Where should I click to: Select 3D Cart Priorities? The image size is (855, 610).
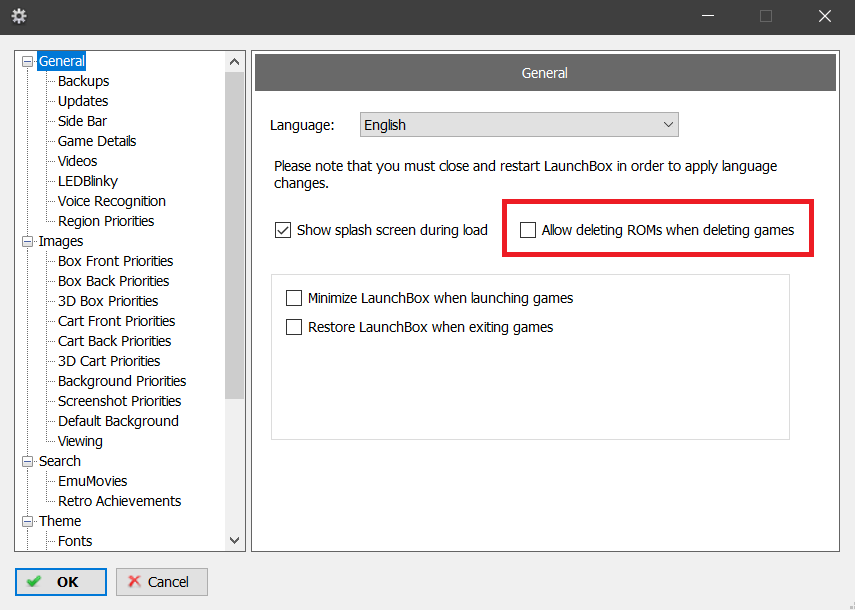109,361
